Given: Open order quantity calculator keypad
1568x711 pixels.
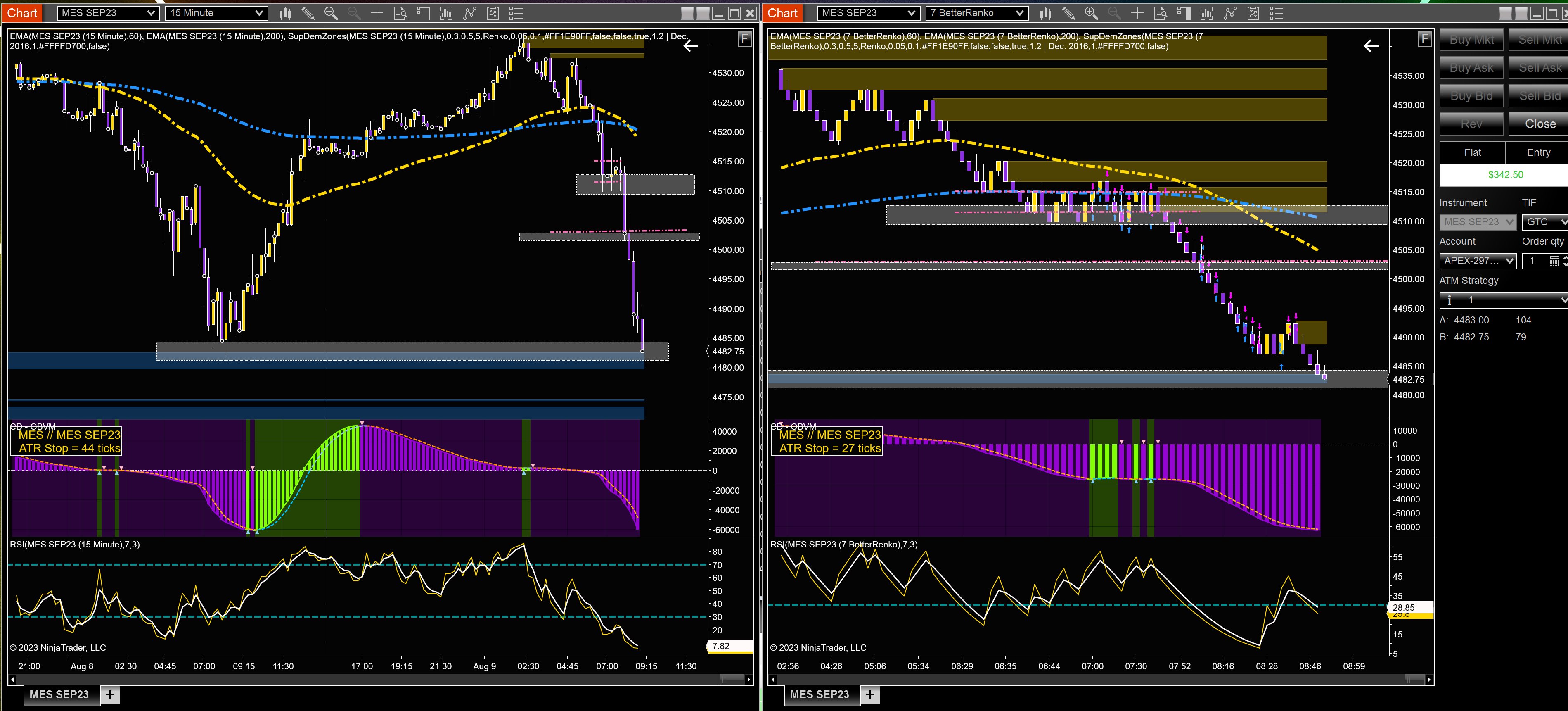Looking at the screenshot, I should pyautogui.click(x=1554, y=261).
